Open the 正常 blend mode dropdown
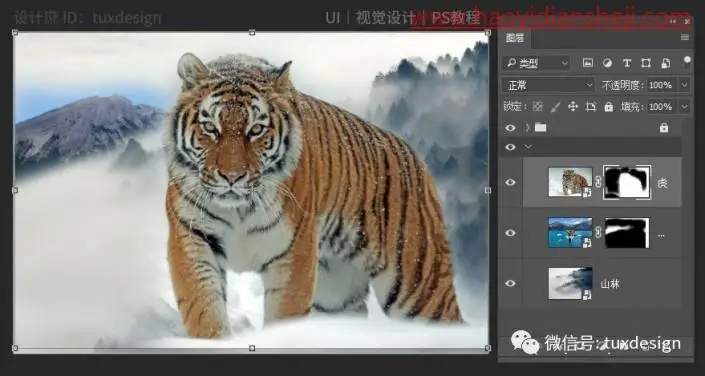Image resolution: width=705 pixels, height=376 pixels. (x=549, y=85)
